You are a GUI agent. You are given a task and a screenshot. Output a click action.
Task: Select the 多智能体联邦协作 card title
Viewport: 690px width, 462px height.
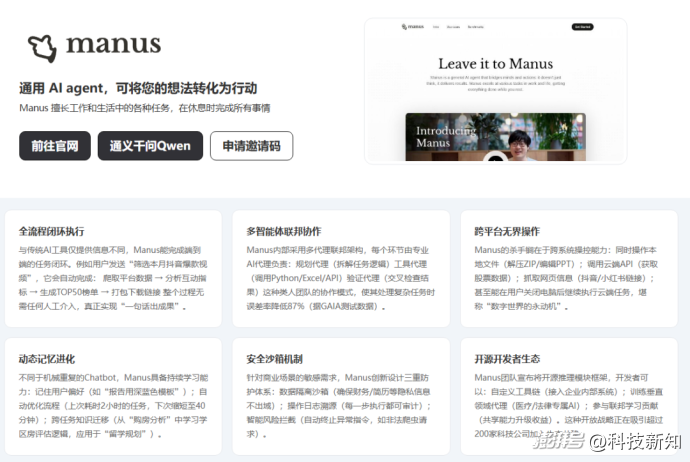pos(284,231)
